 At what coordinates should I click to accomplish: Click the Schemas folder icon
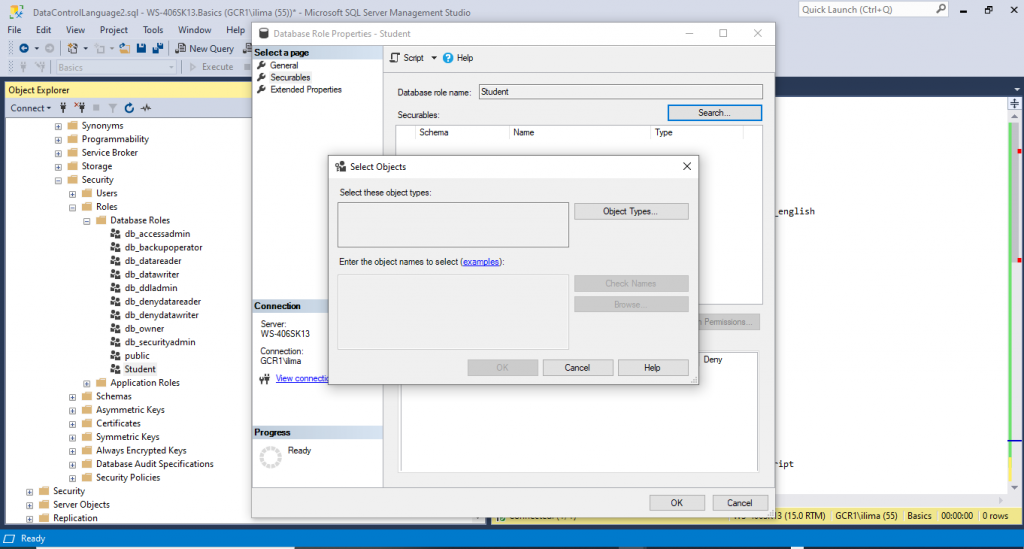click(87, 396)
